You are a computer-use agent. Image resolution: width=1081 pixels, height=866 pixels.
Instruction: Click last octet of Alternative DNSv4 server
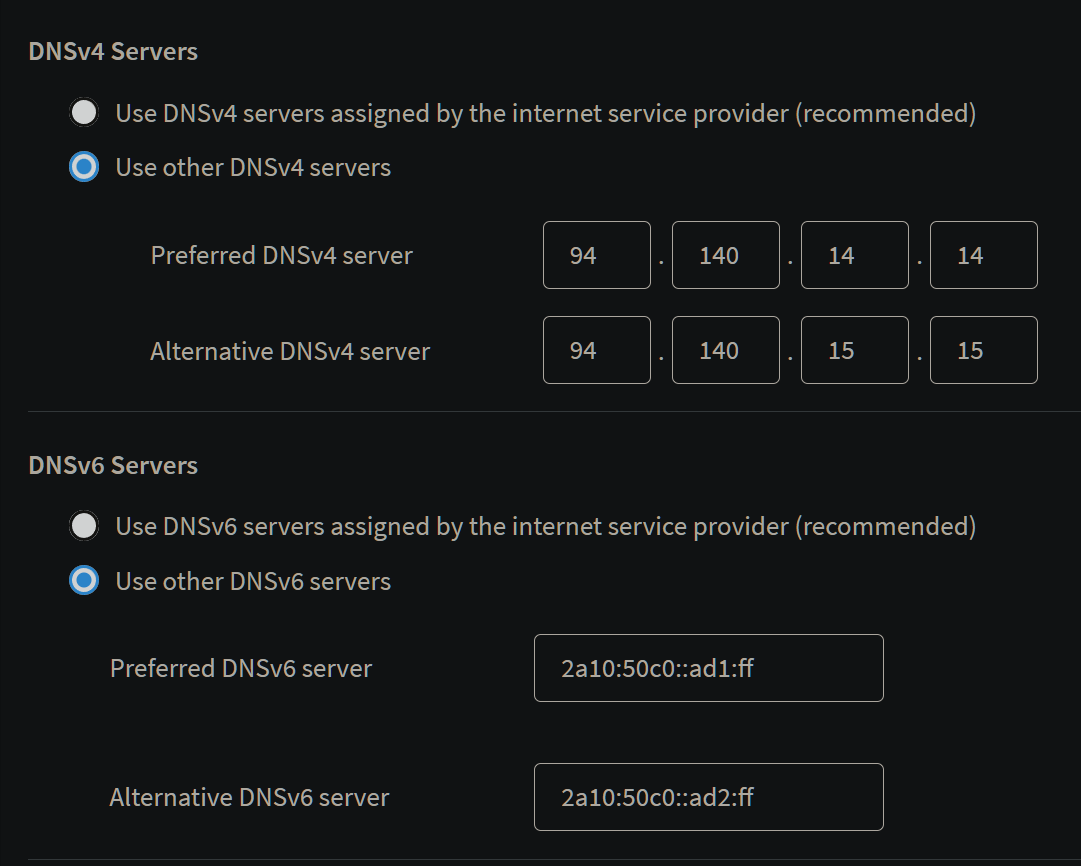point(984,350)
